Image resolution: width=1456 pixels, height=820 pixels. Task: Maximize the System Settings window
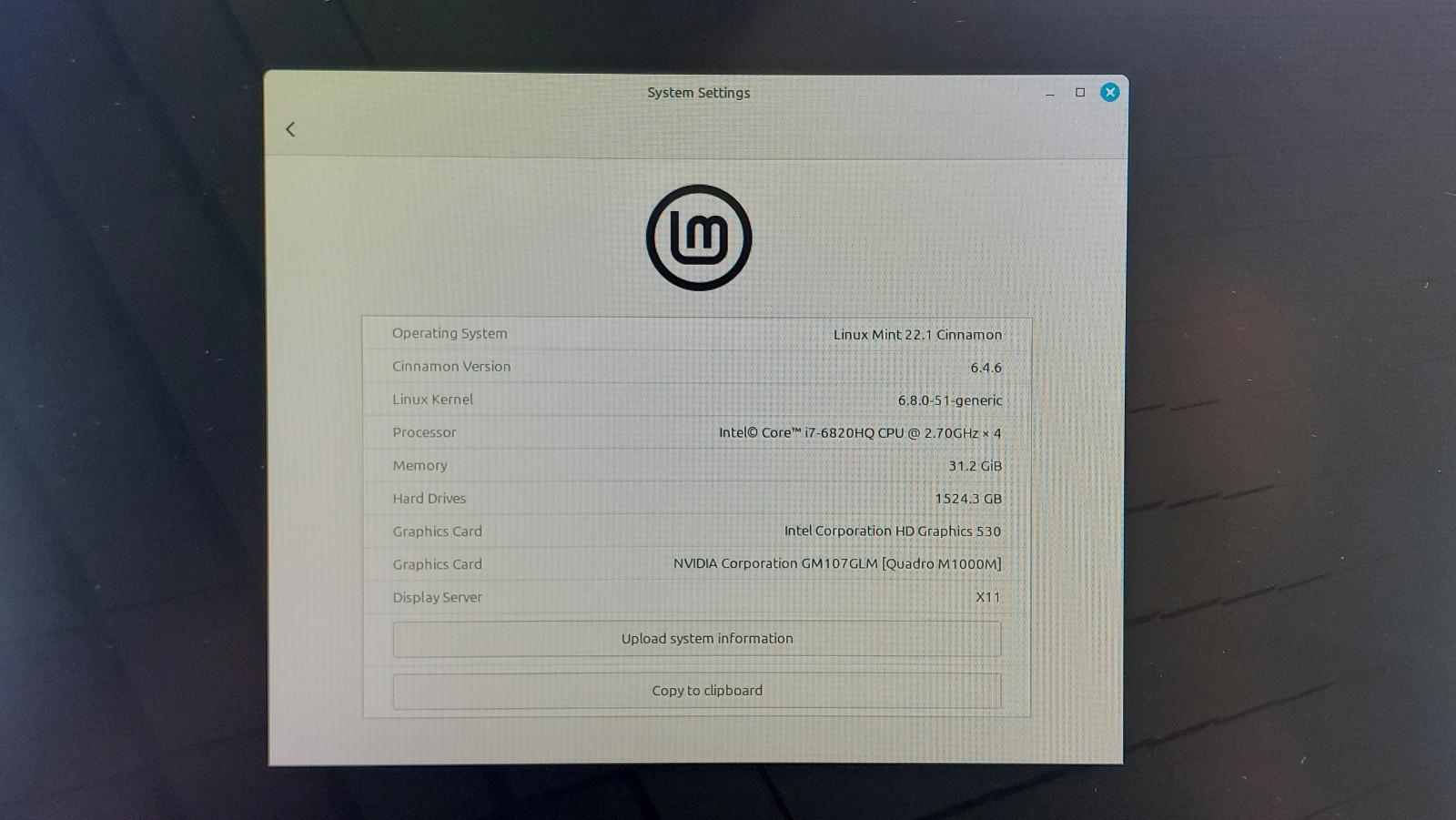tap(1080, 92)
